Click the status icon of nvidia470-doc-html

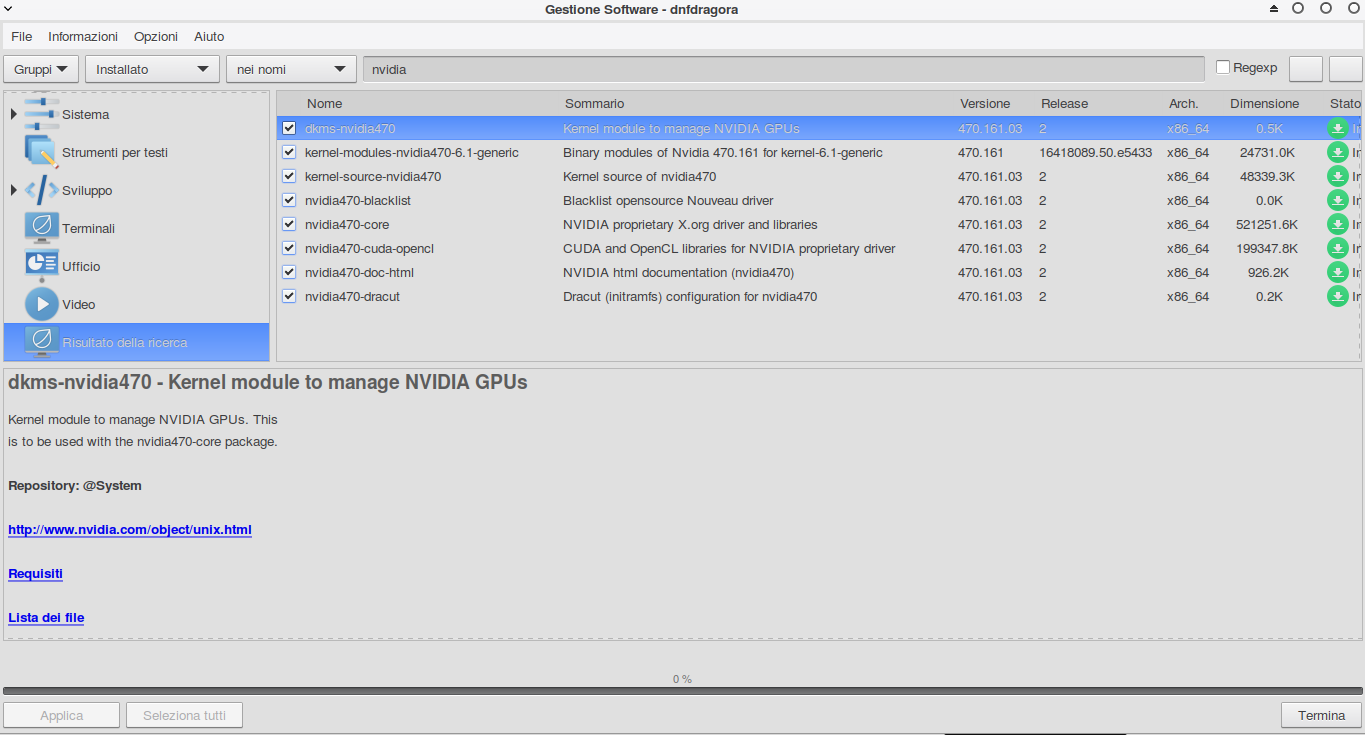tap(1337, 272)
